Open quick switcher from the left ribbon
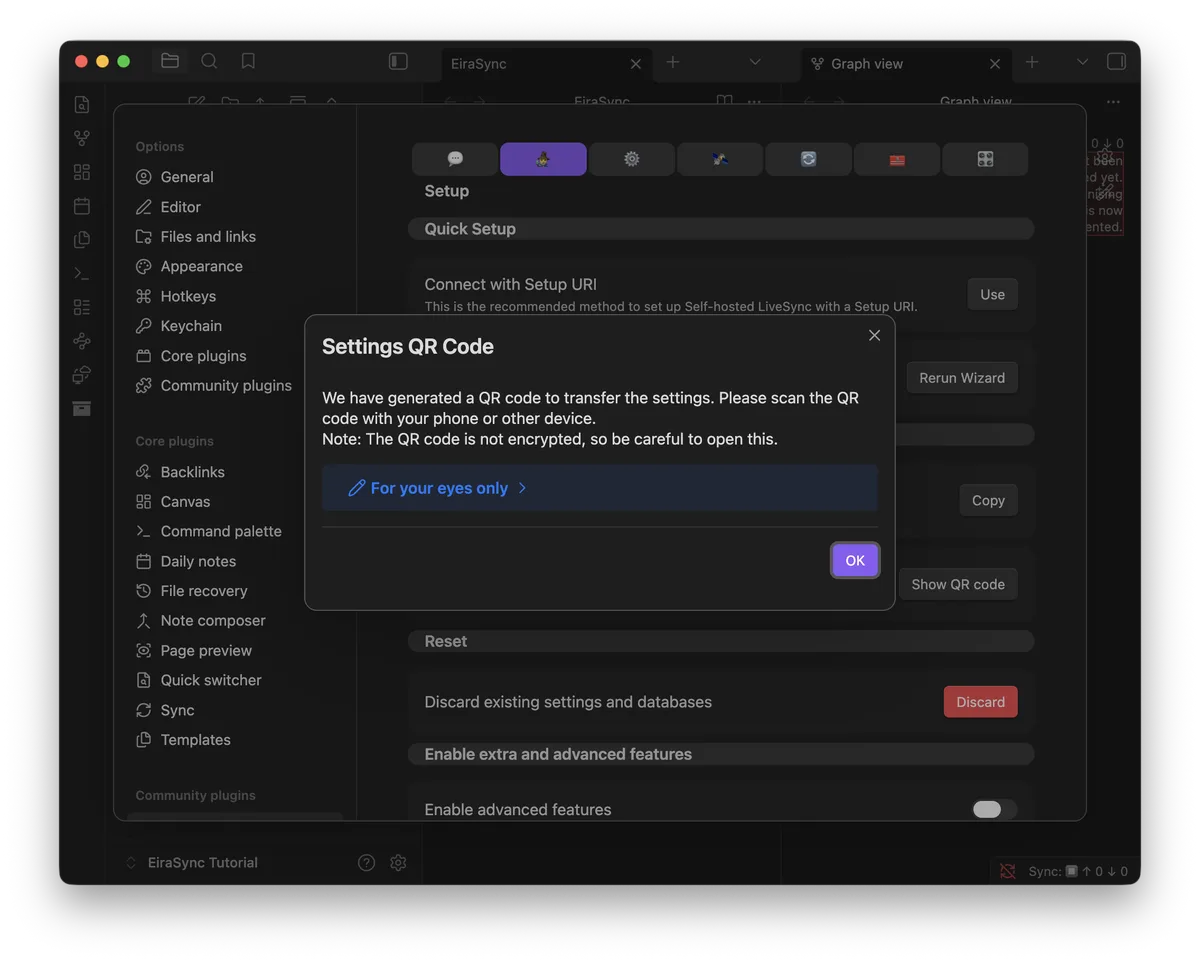 [82, 104]
